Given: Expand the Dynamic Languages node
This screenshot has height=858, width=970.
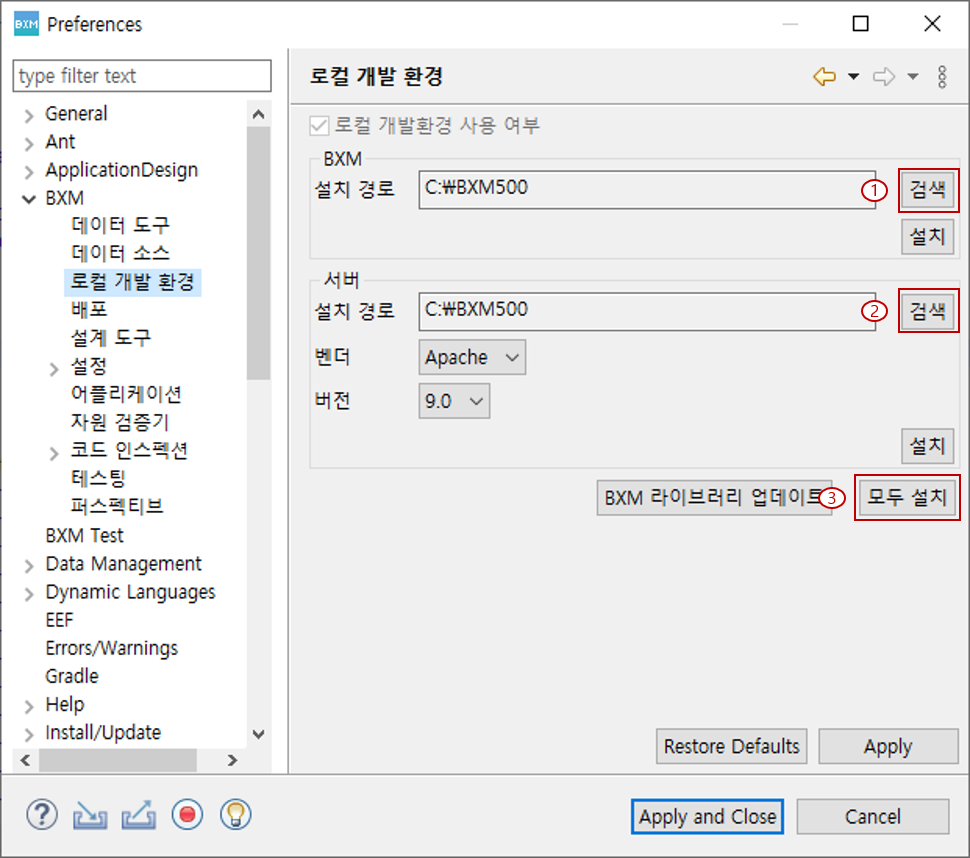Looking at the screenshot, I should tap(28, 594).
